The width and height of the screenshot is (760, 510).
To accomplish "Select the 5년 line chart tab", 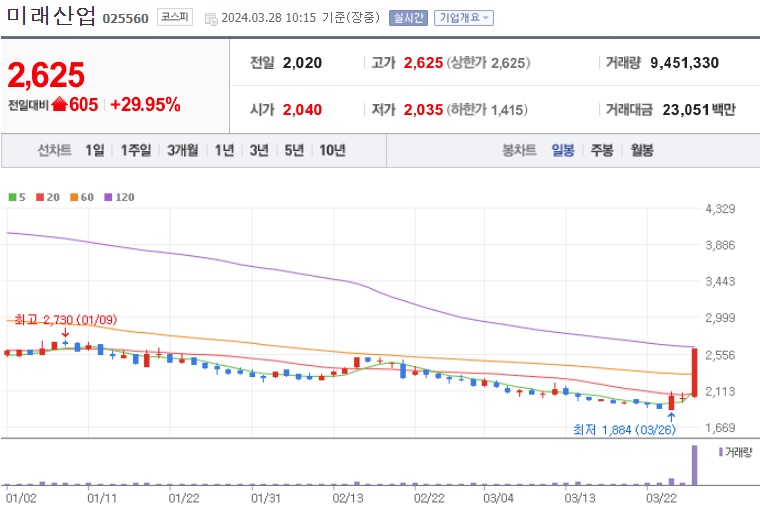I will pyautogui.click(x=294, y=150).
